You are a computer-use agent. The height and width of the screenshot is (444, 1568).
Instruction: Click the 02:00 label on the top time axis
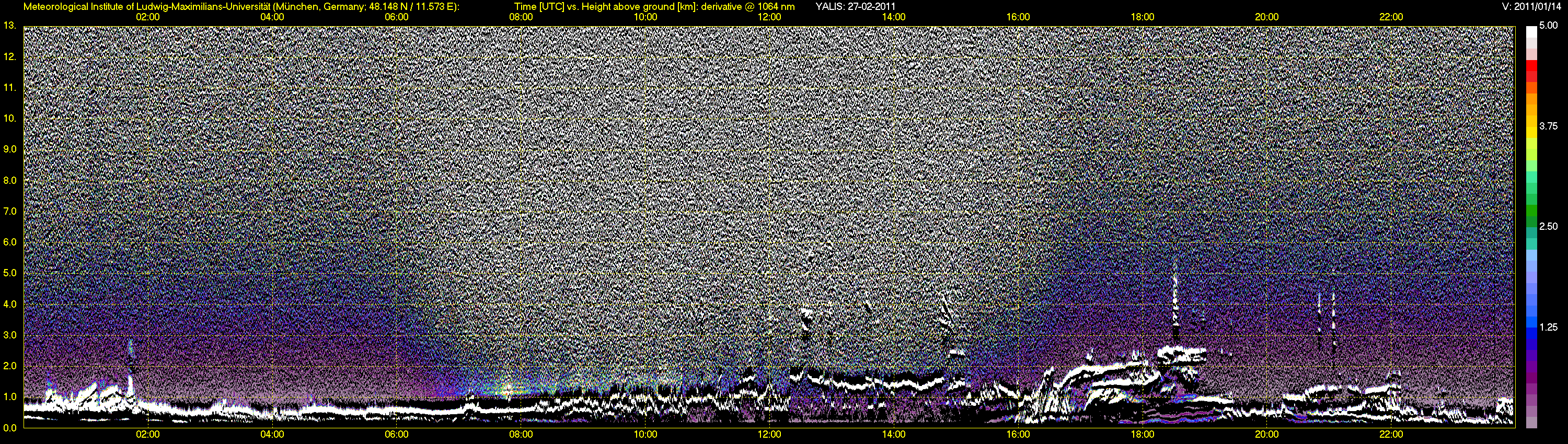[x=148, y=17]
